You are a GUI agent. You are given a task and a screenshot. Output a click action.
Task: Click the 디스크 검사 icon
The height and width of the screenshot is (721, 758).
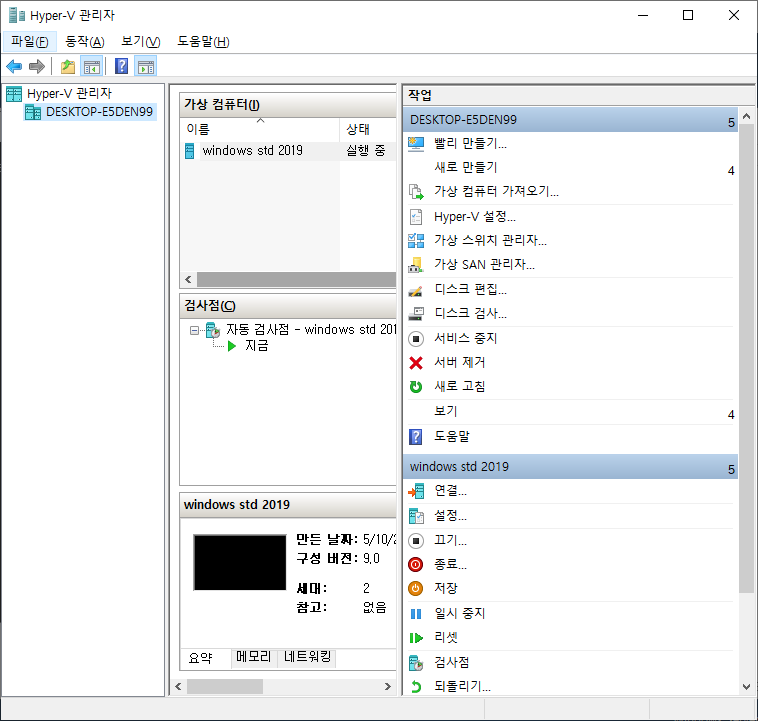tap(416, 313)
